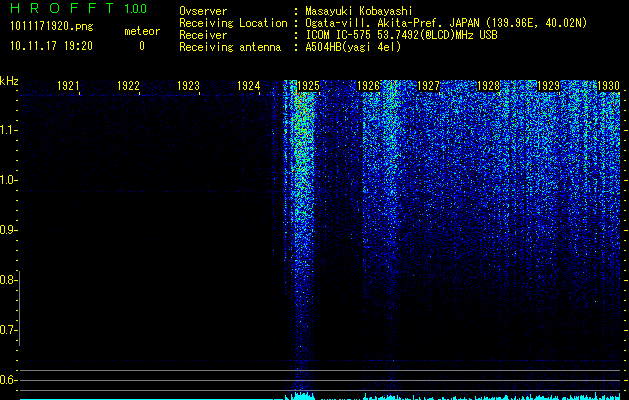
Task: Click the meteor label
Action: click(x=142, y=31)
